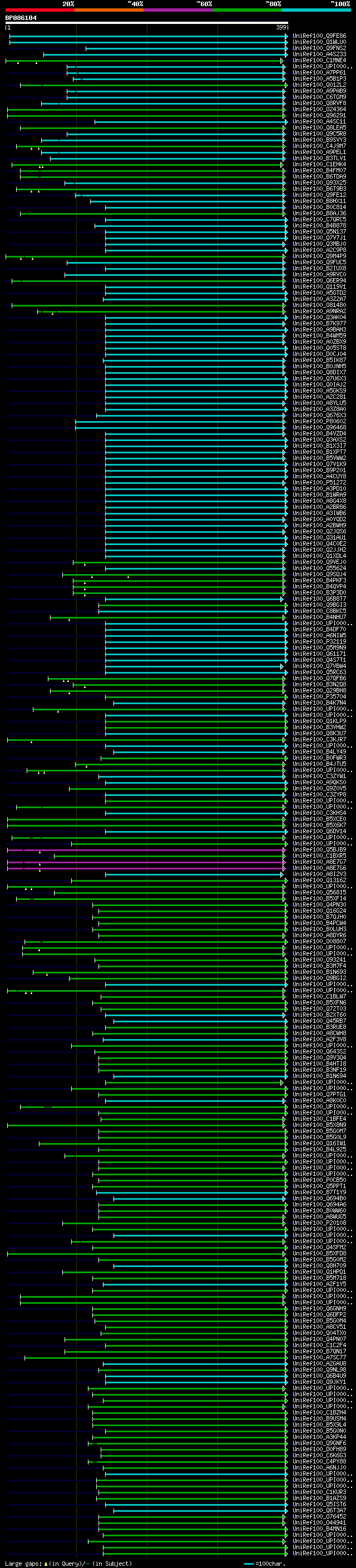
Task: Select the label UniRef100_Q9VEJ0
Action: (319, 562)
